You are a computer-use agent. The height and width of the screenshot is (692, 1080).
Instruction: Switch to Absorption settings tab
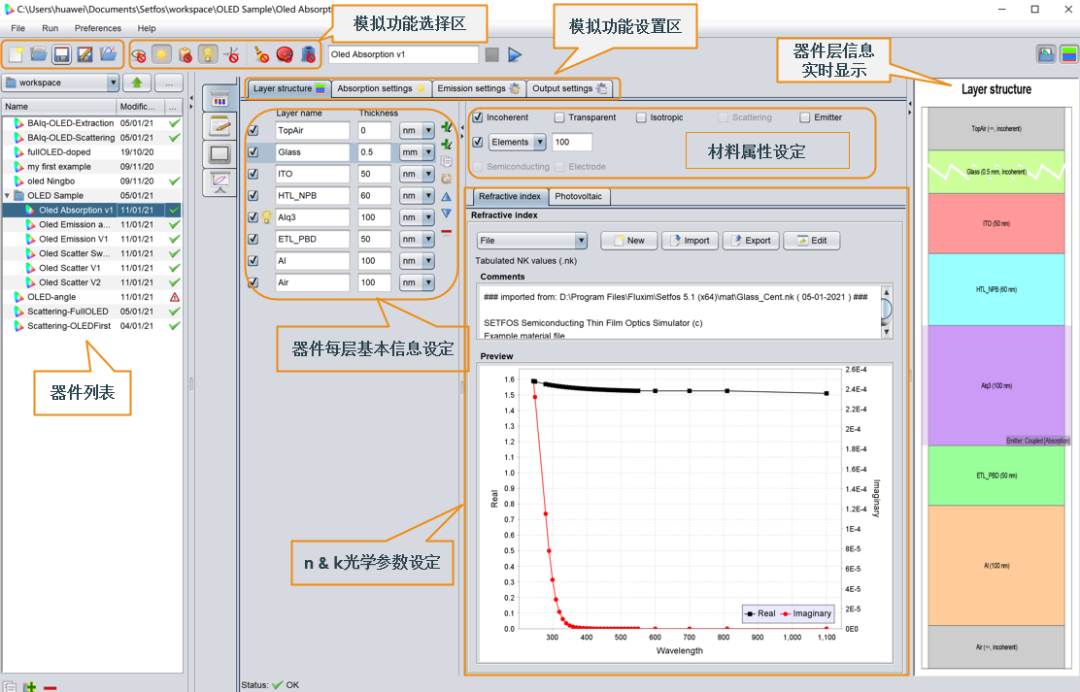click(381, 88)
